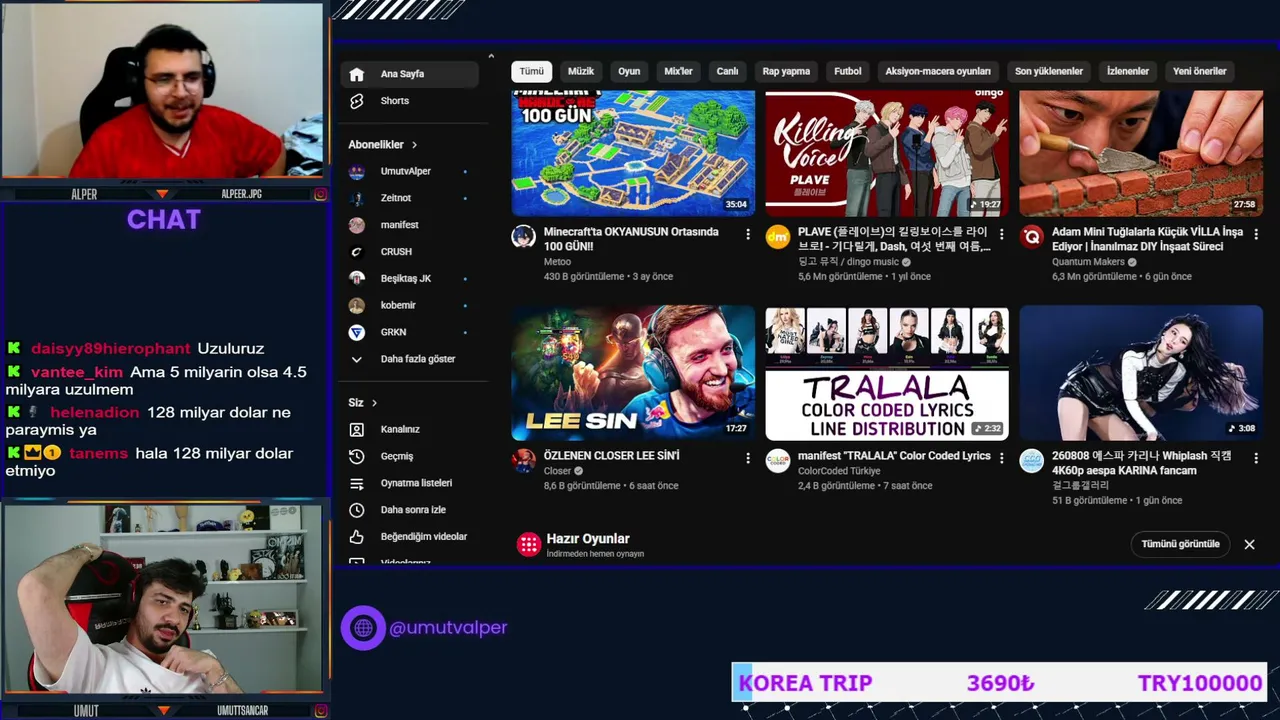Select the Mix'ler filter chip
This screenshot has width=1280, height=720.
click(679, 71)
